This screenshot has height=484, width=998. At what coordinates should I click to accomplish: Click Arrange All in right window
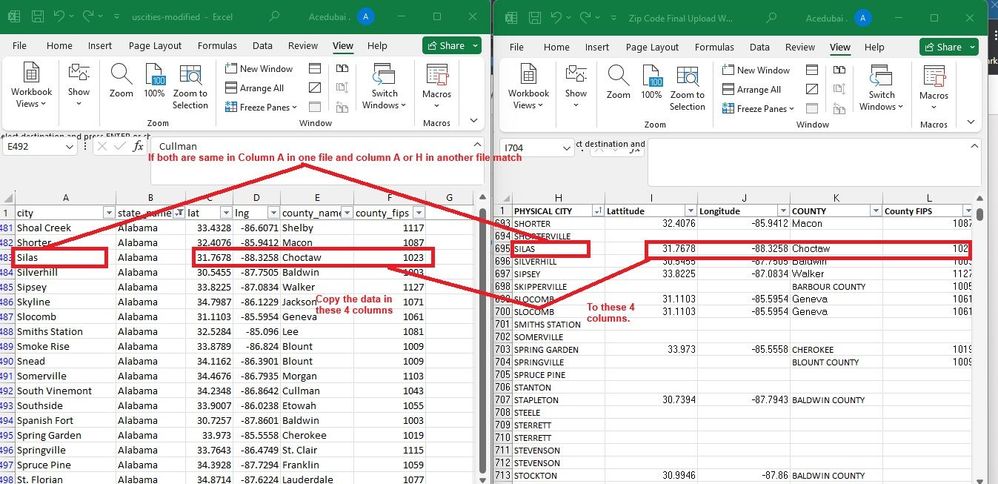(752, 90)
